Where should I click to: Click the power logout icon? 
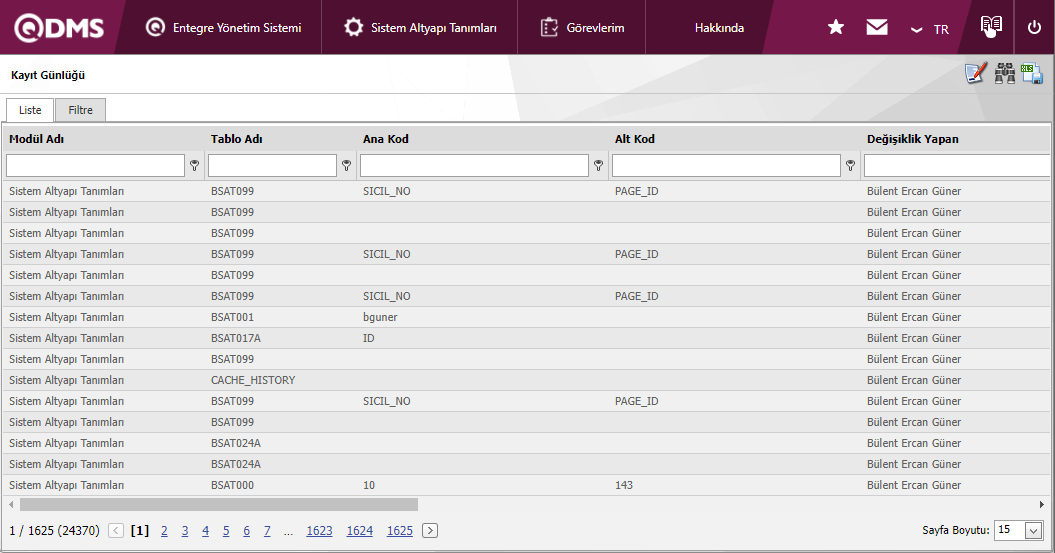1034,28
